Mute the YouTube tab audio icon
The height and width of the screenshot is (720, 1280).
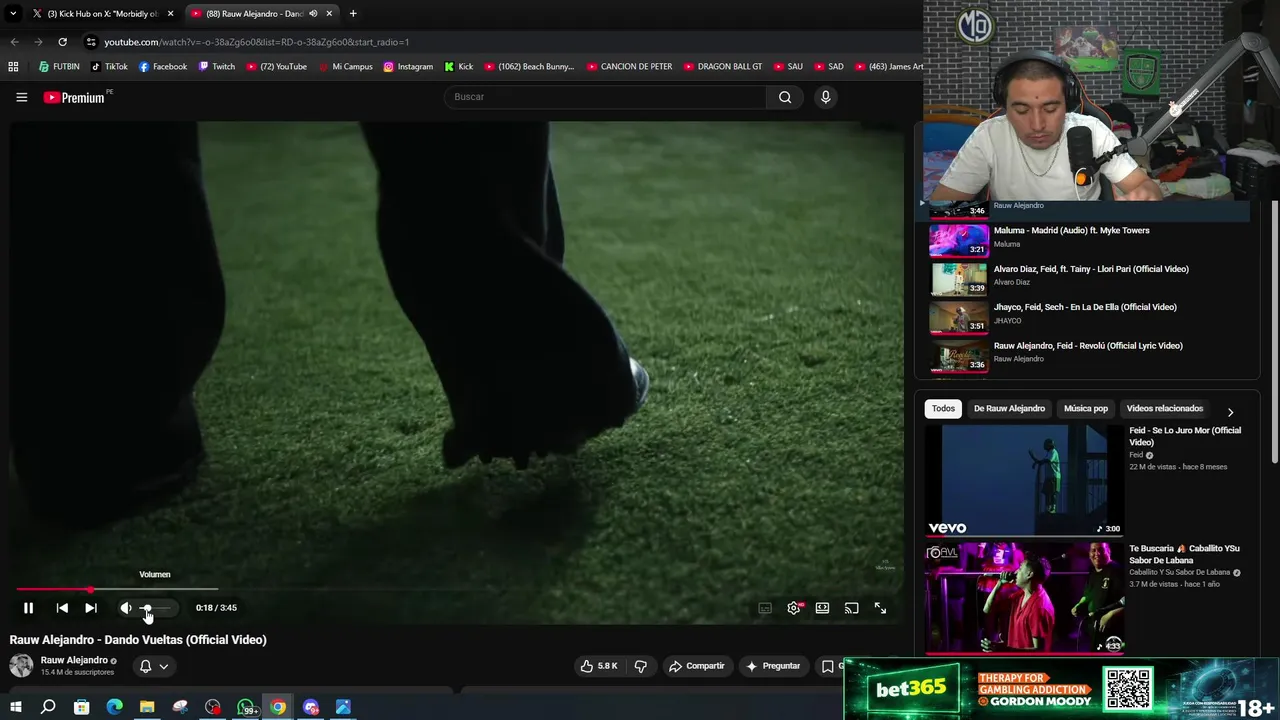coord(313,14)
